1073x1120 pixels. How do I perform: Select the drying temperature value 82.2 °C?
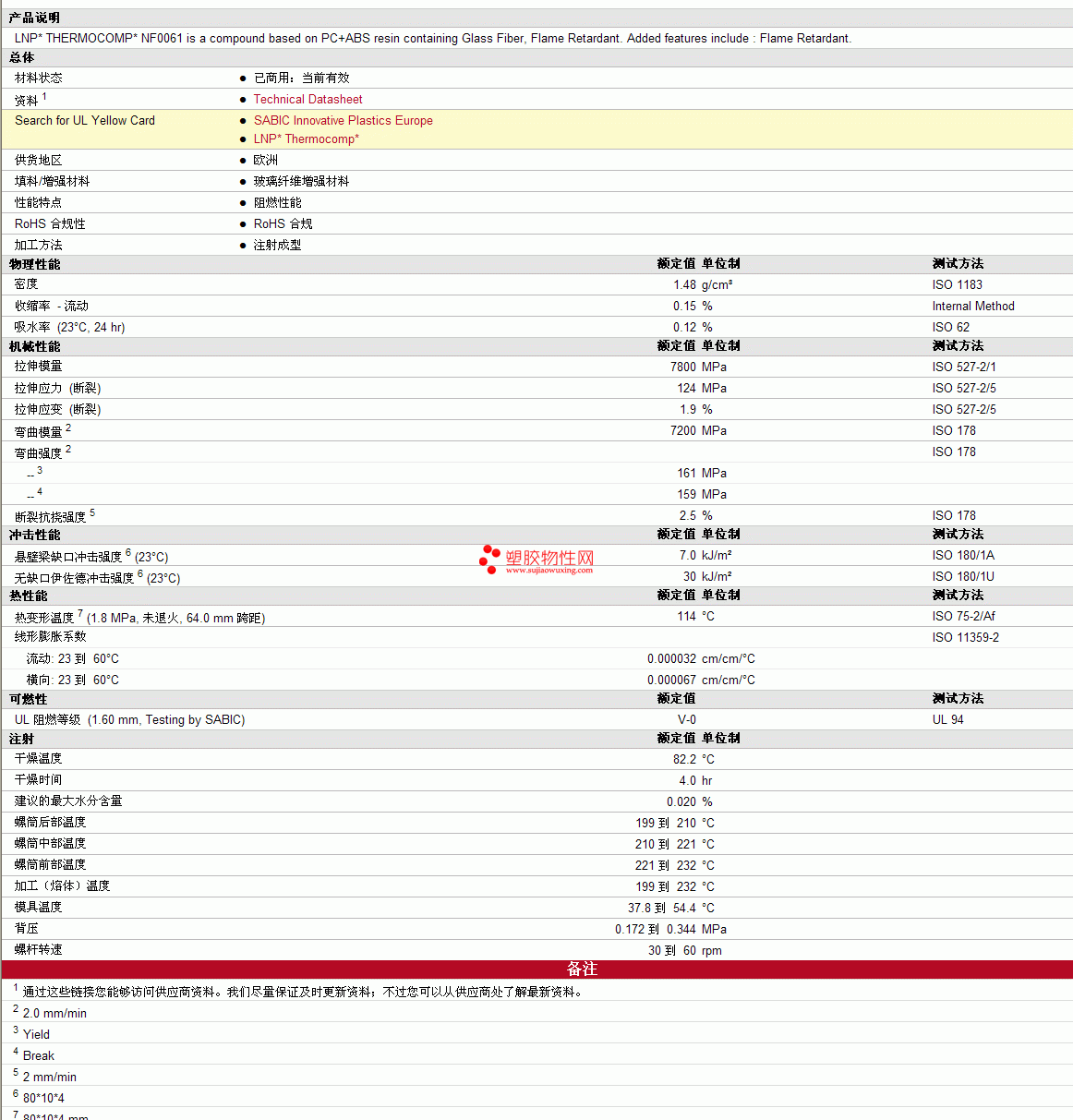point(693,760)
